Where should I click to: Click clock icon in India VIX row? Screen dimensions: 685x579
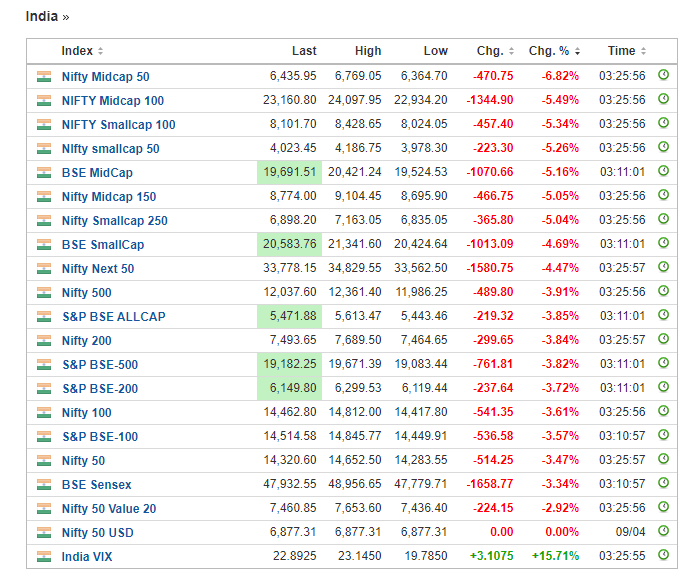663,555
